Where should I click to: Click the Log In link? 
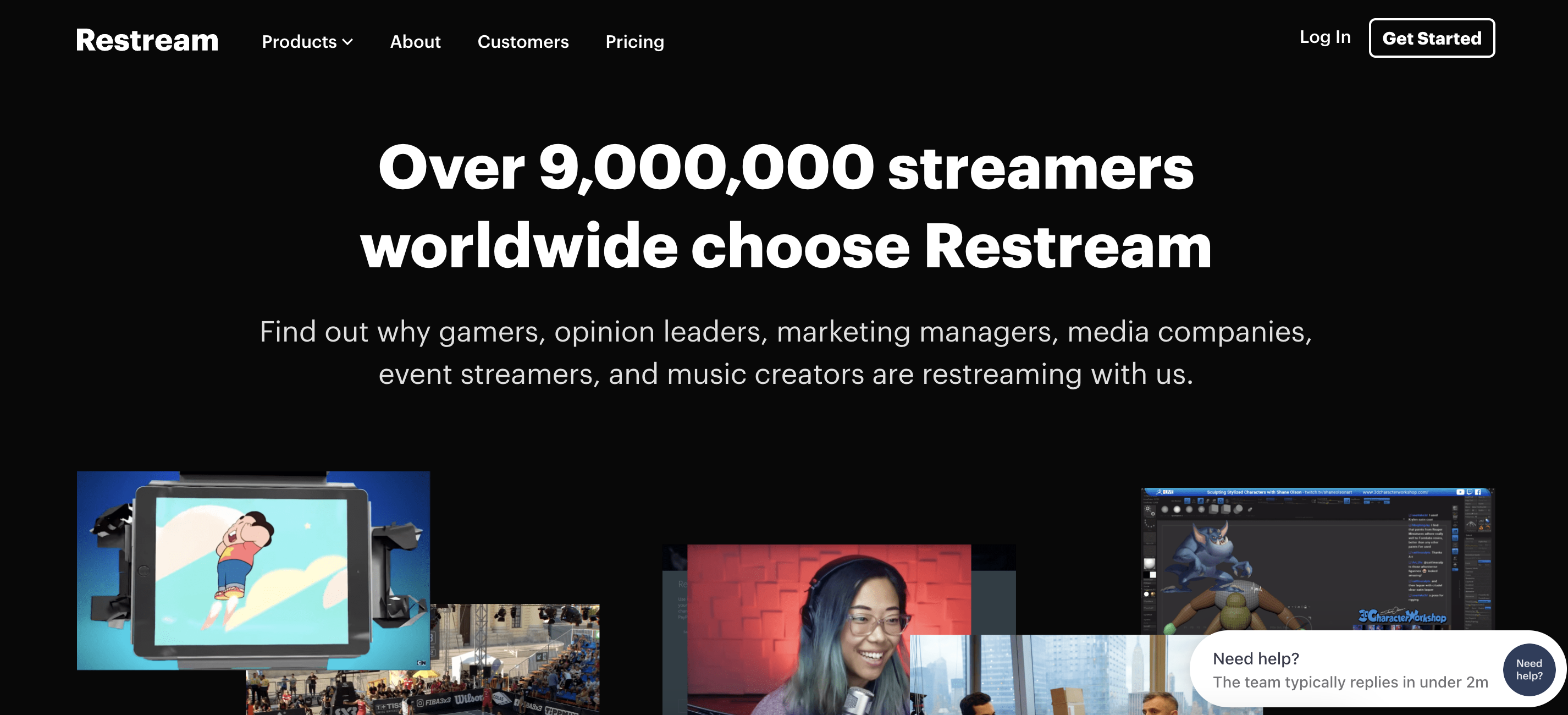point(1324,37)
